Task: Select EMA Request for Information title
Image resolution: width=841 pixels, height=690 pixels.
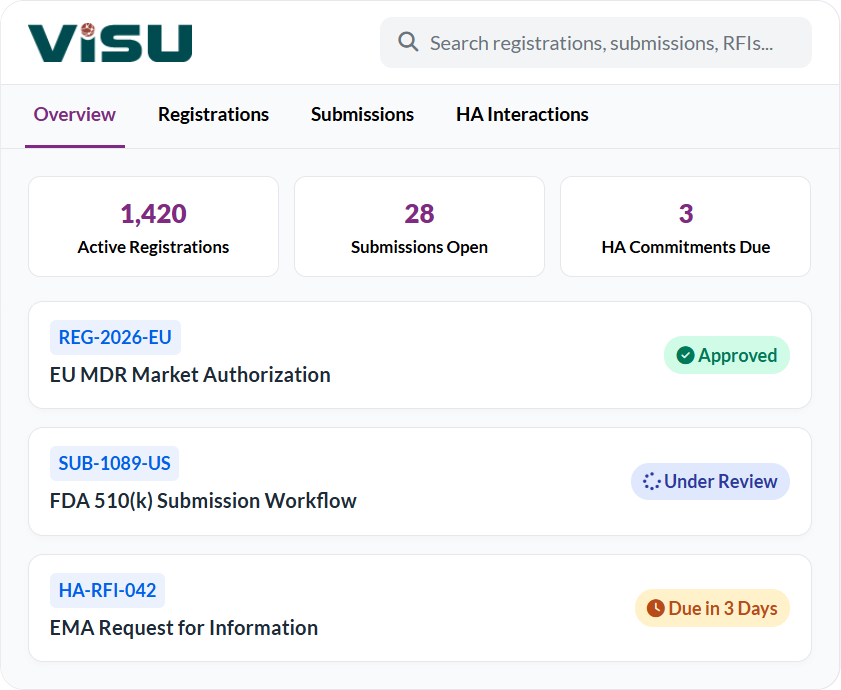Action: (183, 628)
